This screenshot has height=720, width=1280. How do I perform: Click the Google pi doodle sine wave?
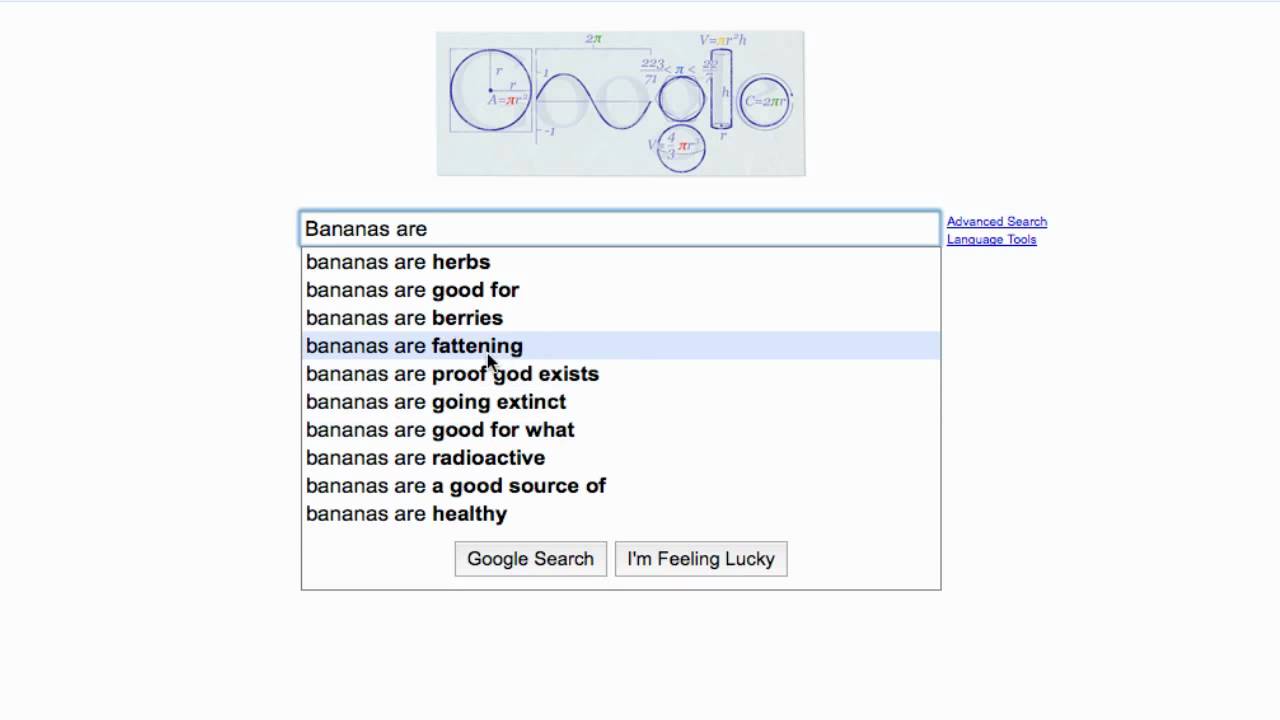point(592,100)
